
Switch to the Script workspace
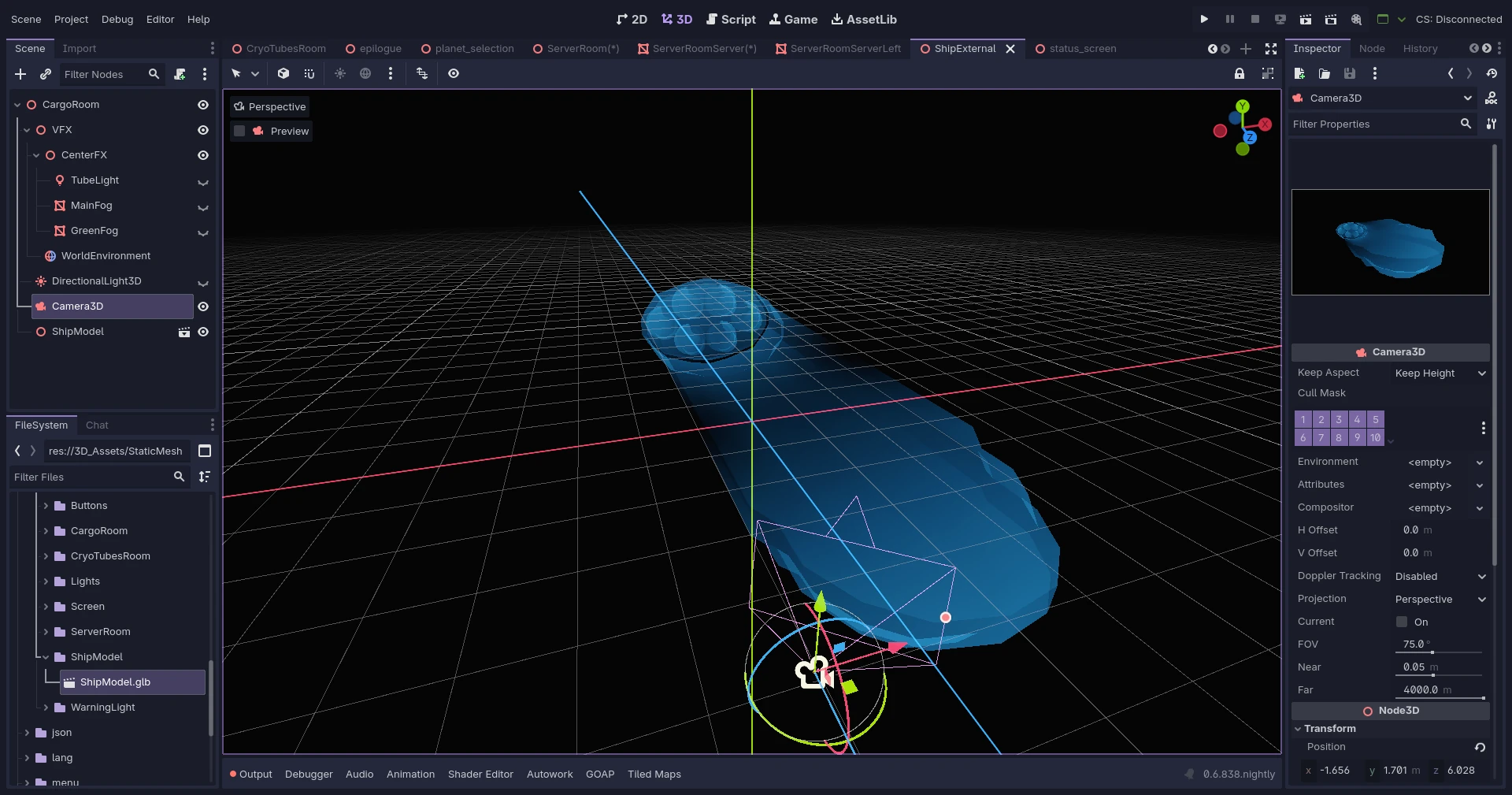pyautogui.click(x=731, y=19)
